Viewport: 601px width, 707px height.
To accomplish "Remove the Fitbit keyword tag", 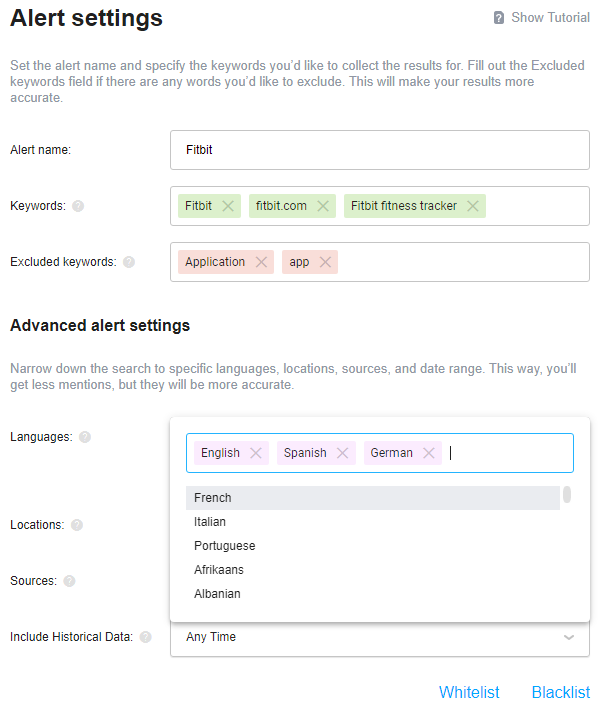I will (x=228, y=206).
